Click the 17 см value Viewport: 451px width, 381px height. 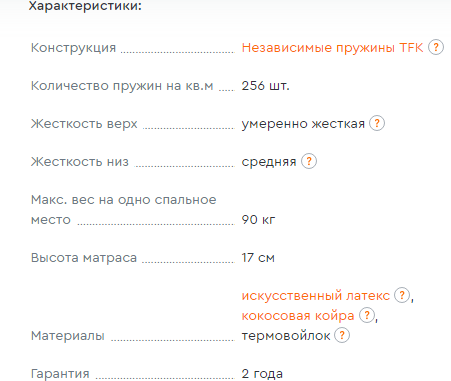click(x=258, y=258)
